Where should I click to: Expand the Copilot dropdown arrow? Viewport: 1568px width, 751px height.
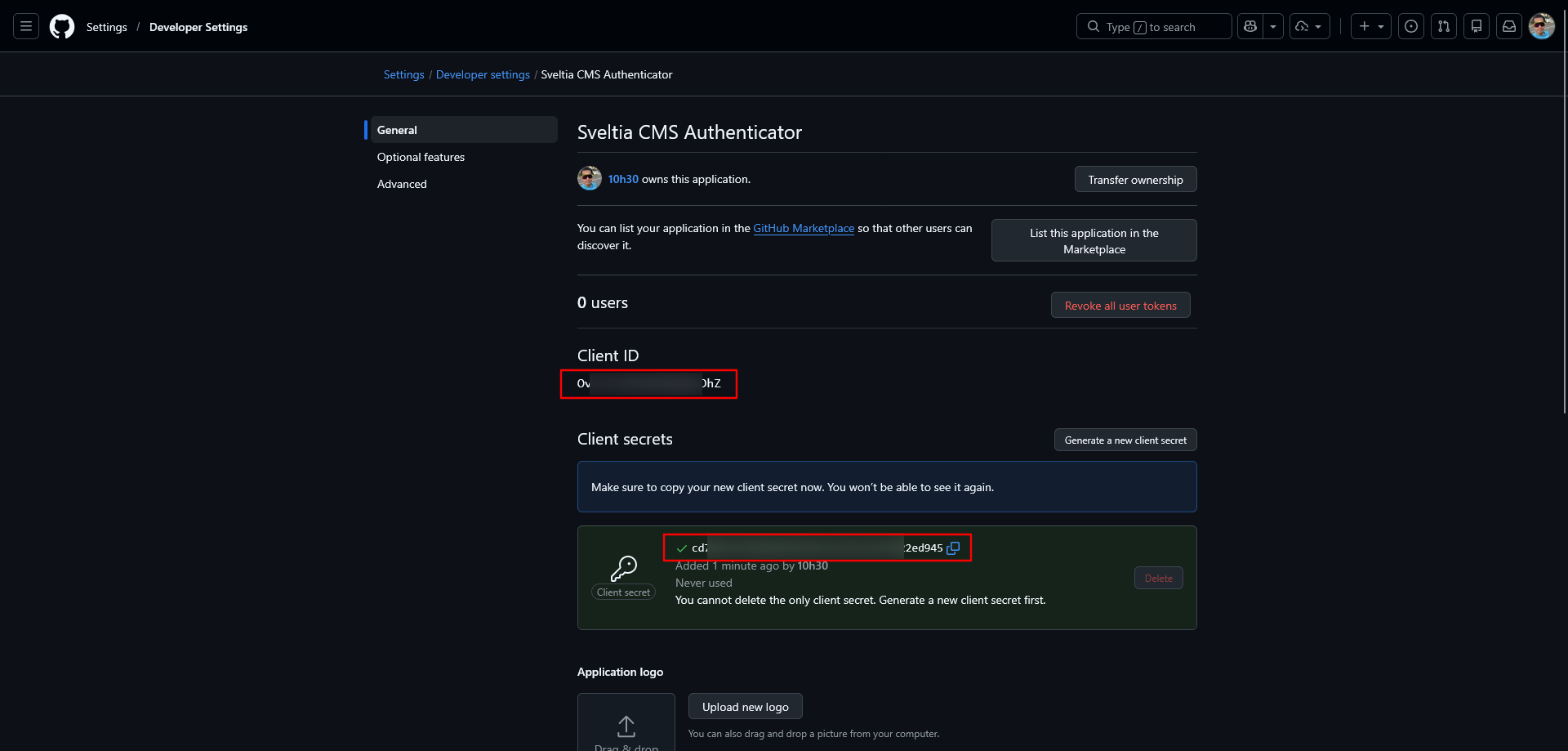[1273, 27]
